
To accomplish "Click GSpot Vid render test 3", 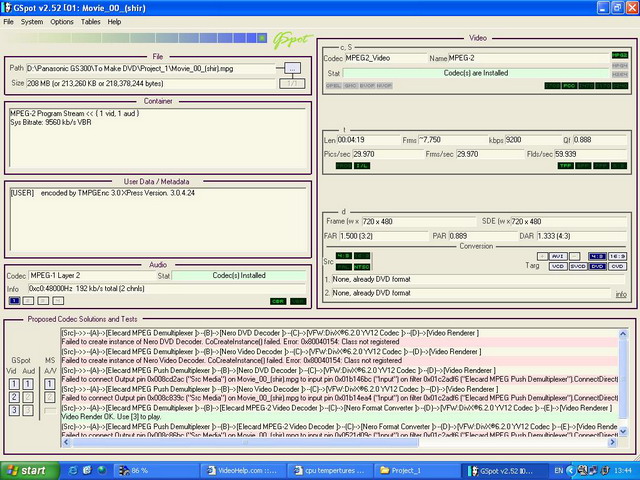I will [14, 410].
